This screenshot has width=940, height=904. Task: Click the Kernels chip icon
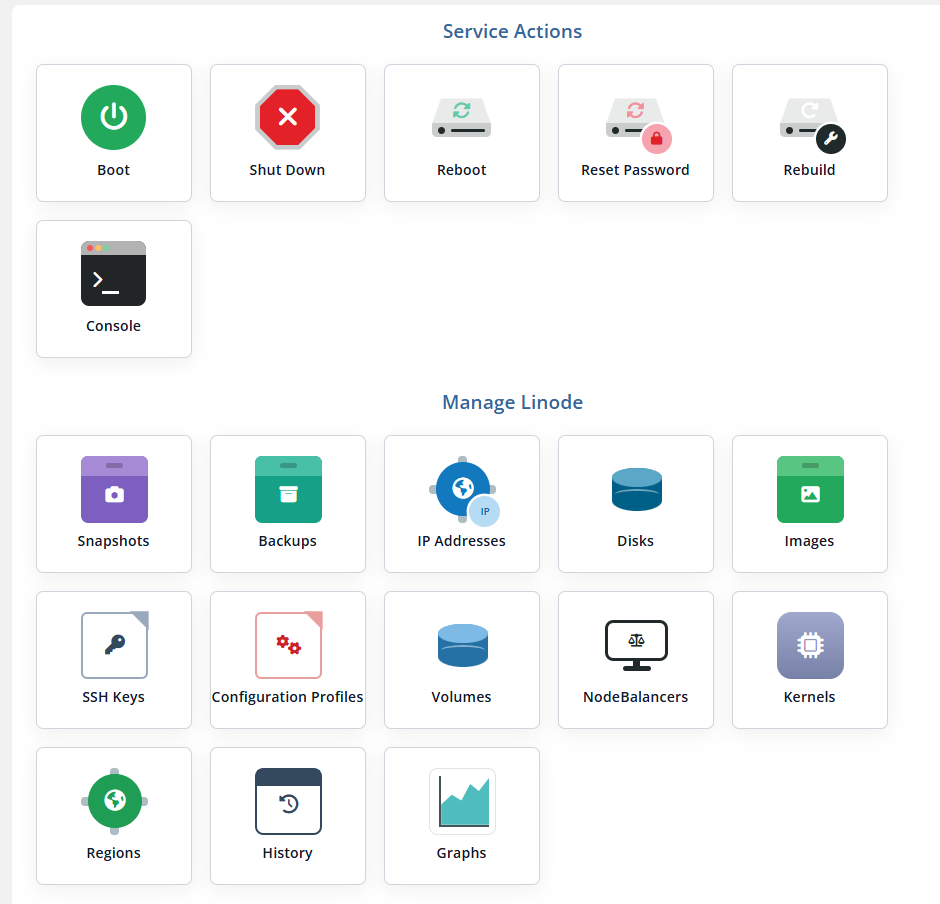coord(810,645)
